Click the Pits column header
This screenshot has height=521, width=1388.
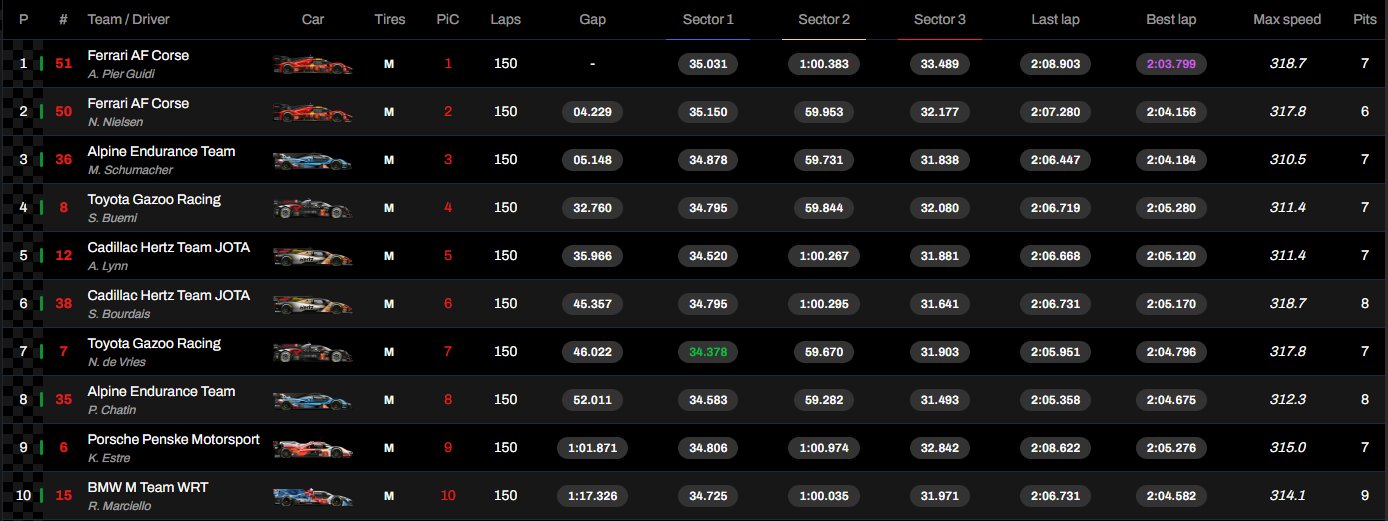(1364, 20)
